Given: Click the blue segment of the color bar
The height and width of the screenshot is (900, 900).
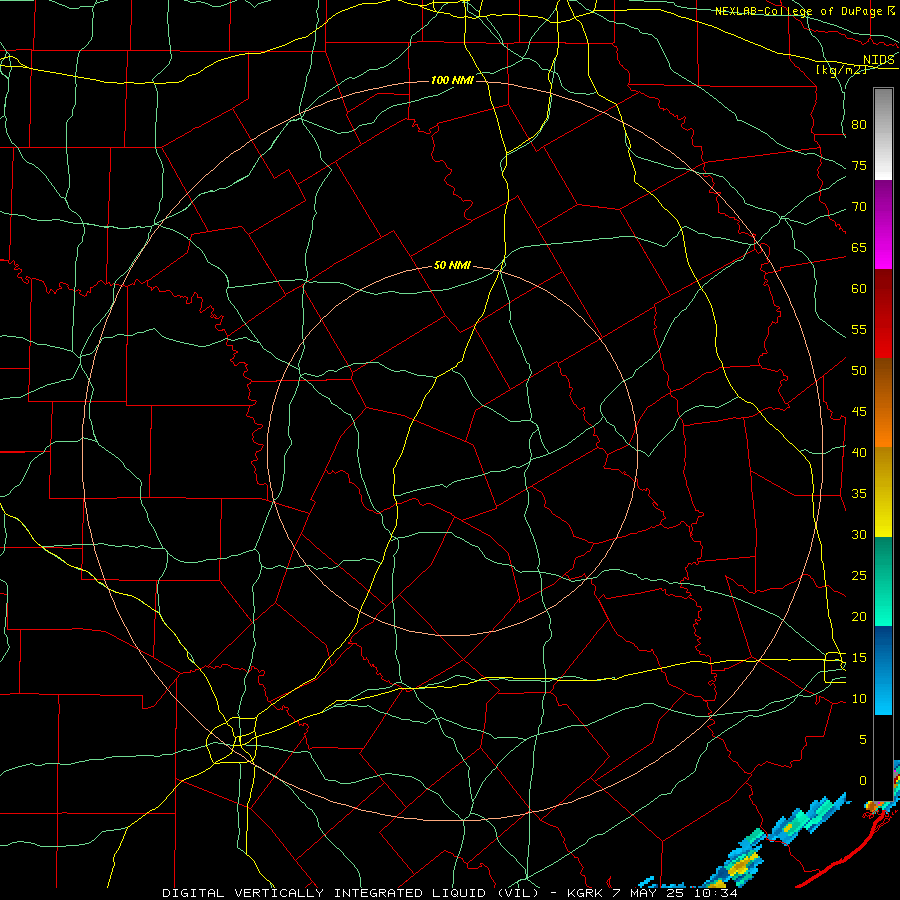Looking at the screenshot, I should click(x=883, y=670).
